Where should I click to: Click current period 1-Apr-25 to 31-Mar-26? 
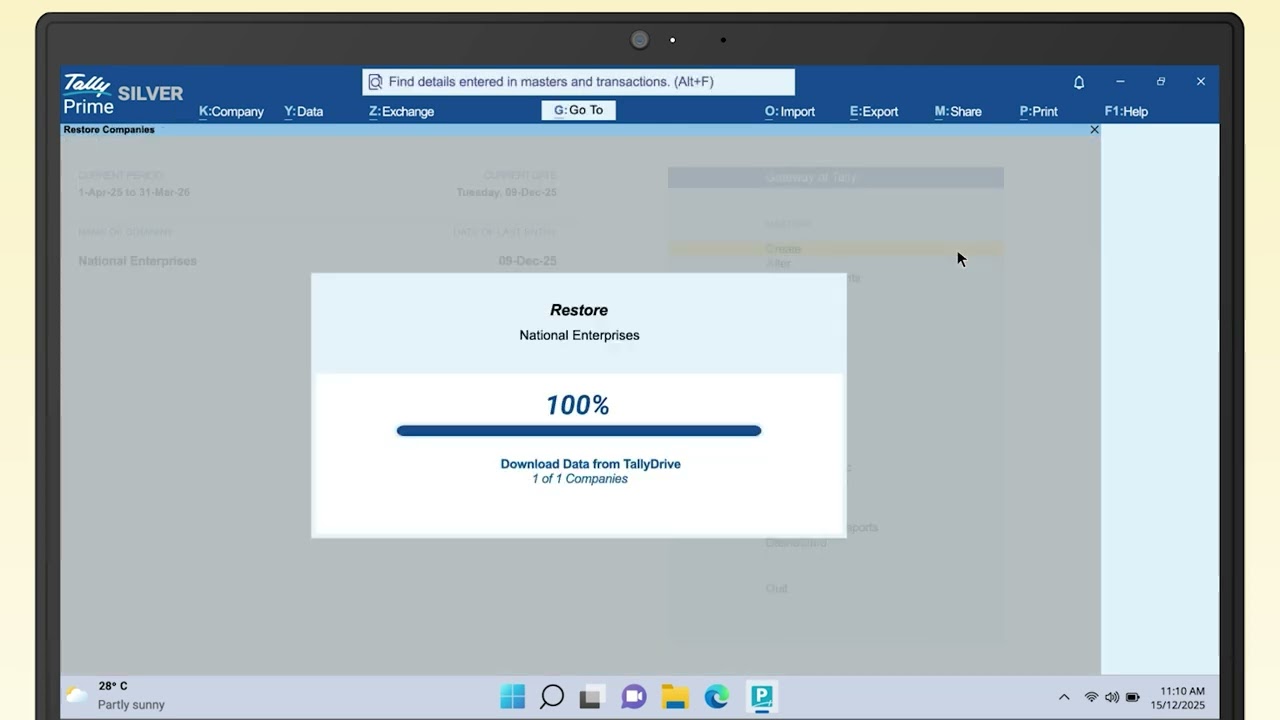pyautogui.click(x=134, y=192)
